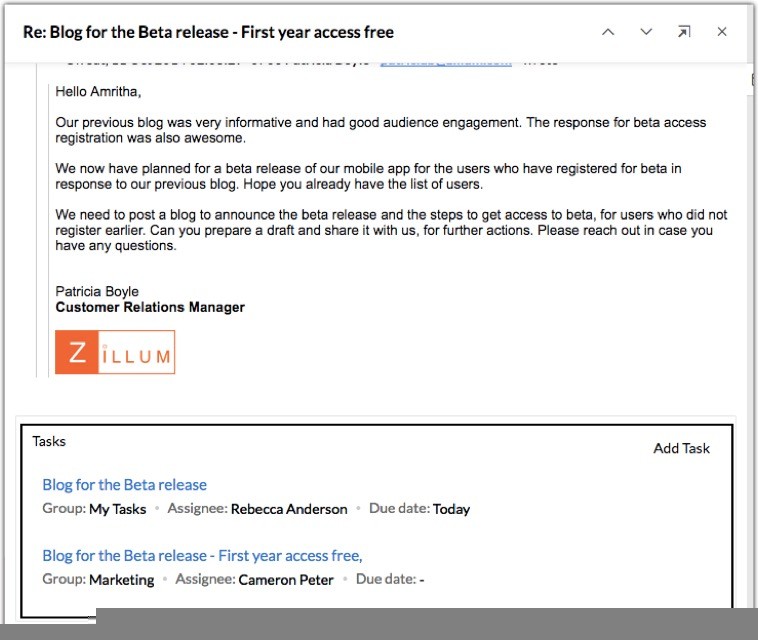Click the email subject title at top

pyautogui.click(x=208, y=32)
